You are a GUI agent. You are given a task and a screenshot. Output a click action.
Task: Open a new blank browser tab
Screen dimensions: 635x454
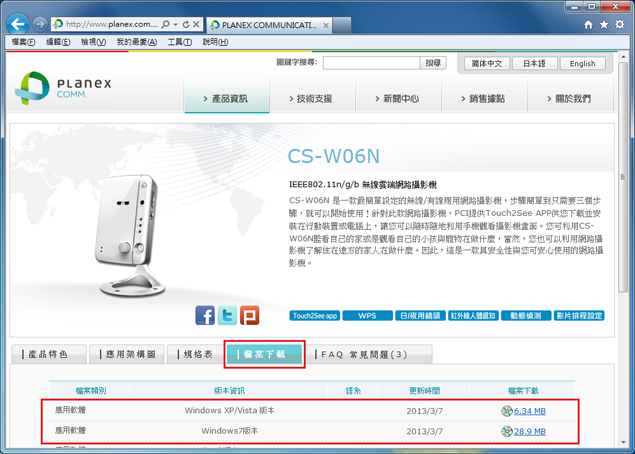tap(342, 25)
